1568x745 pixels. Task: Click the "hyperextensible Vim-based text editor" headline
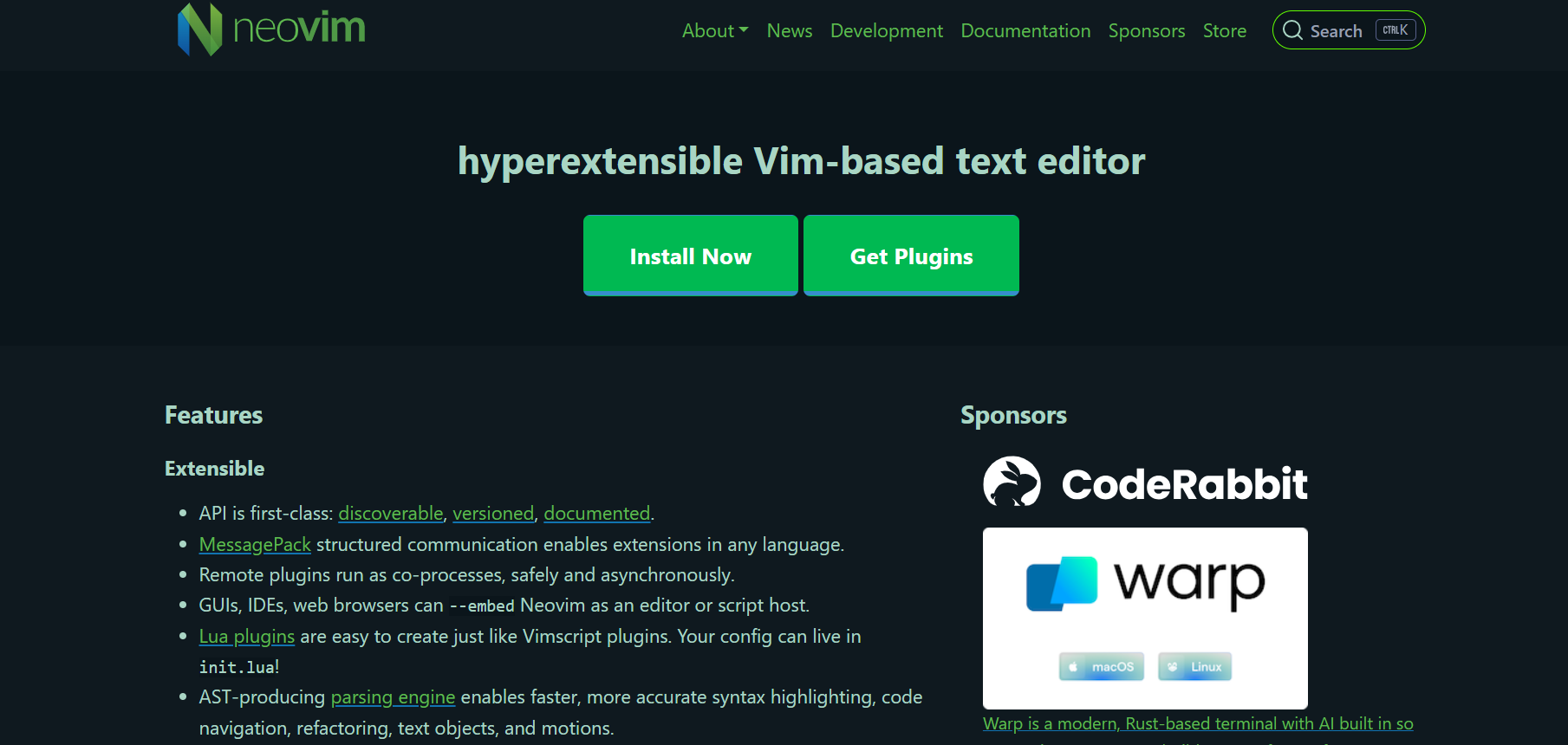coord(802,161)
